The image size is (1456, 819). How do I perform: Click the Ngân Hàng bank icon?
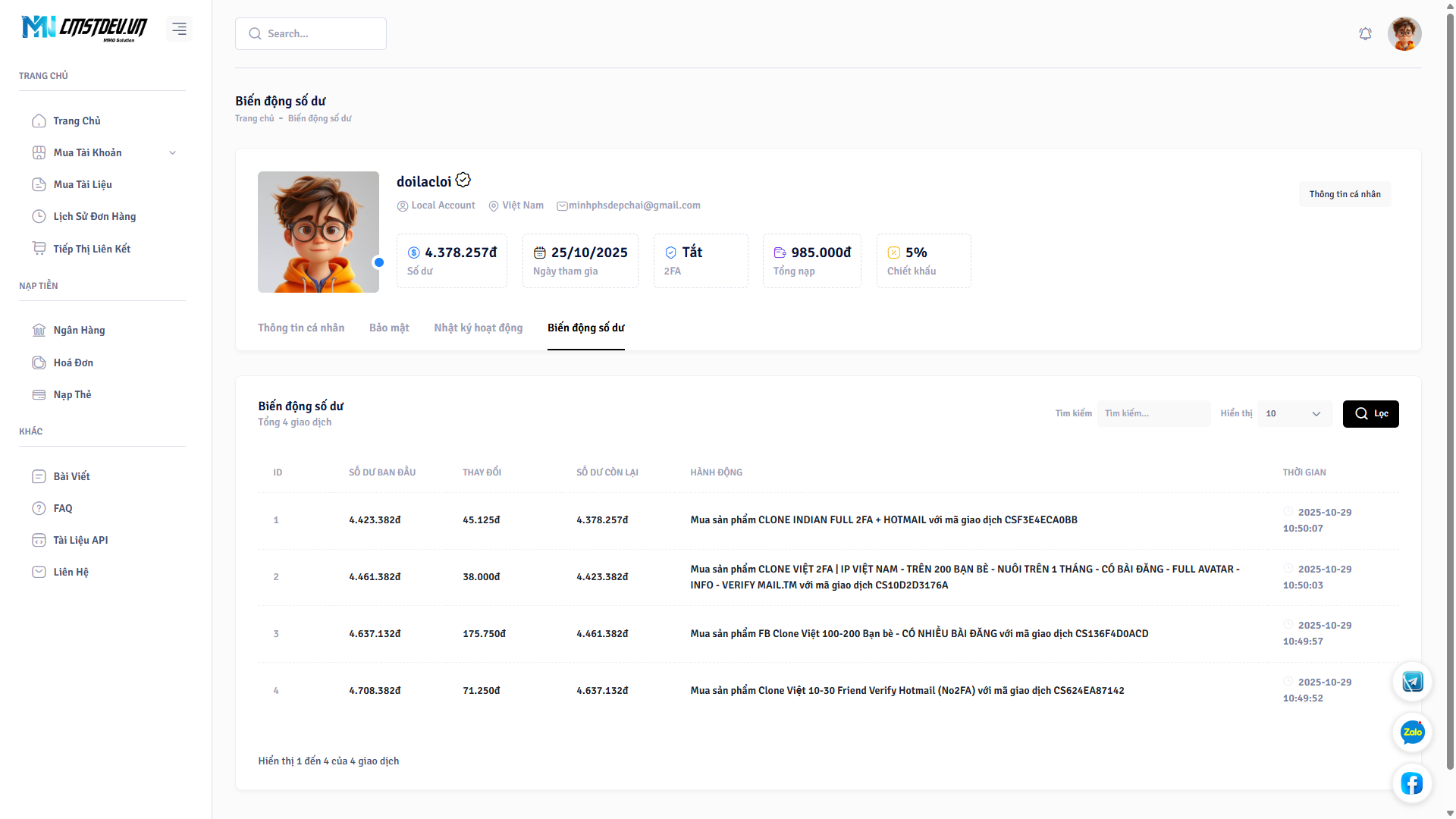(39, 331)
